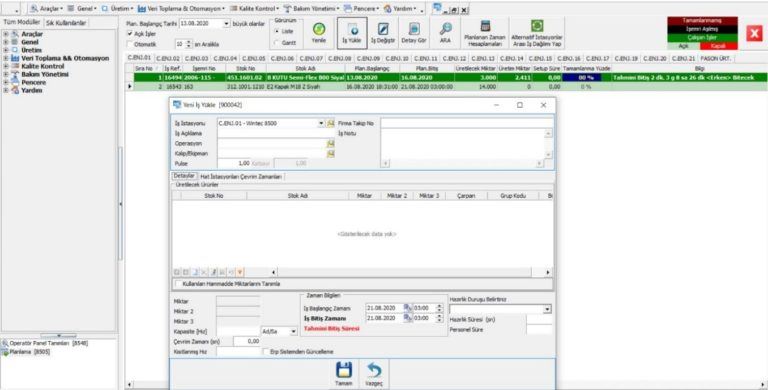The width and height of the screenshot is (768, 390).
Task: Expand the Hazırlık Durugu Belirtiniz dropdown
Action: coord(547,309)
